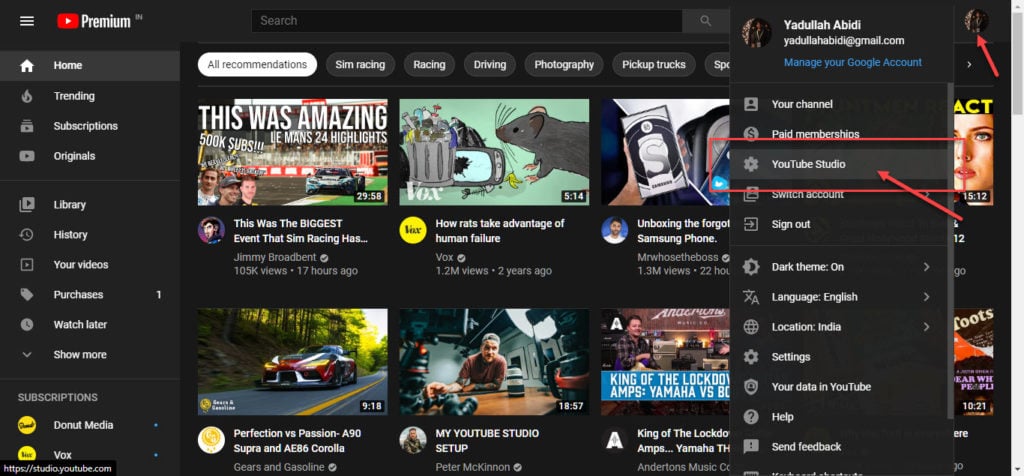Click the video title How rats take advantage

click(500, 230)
